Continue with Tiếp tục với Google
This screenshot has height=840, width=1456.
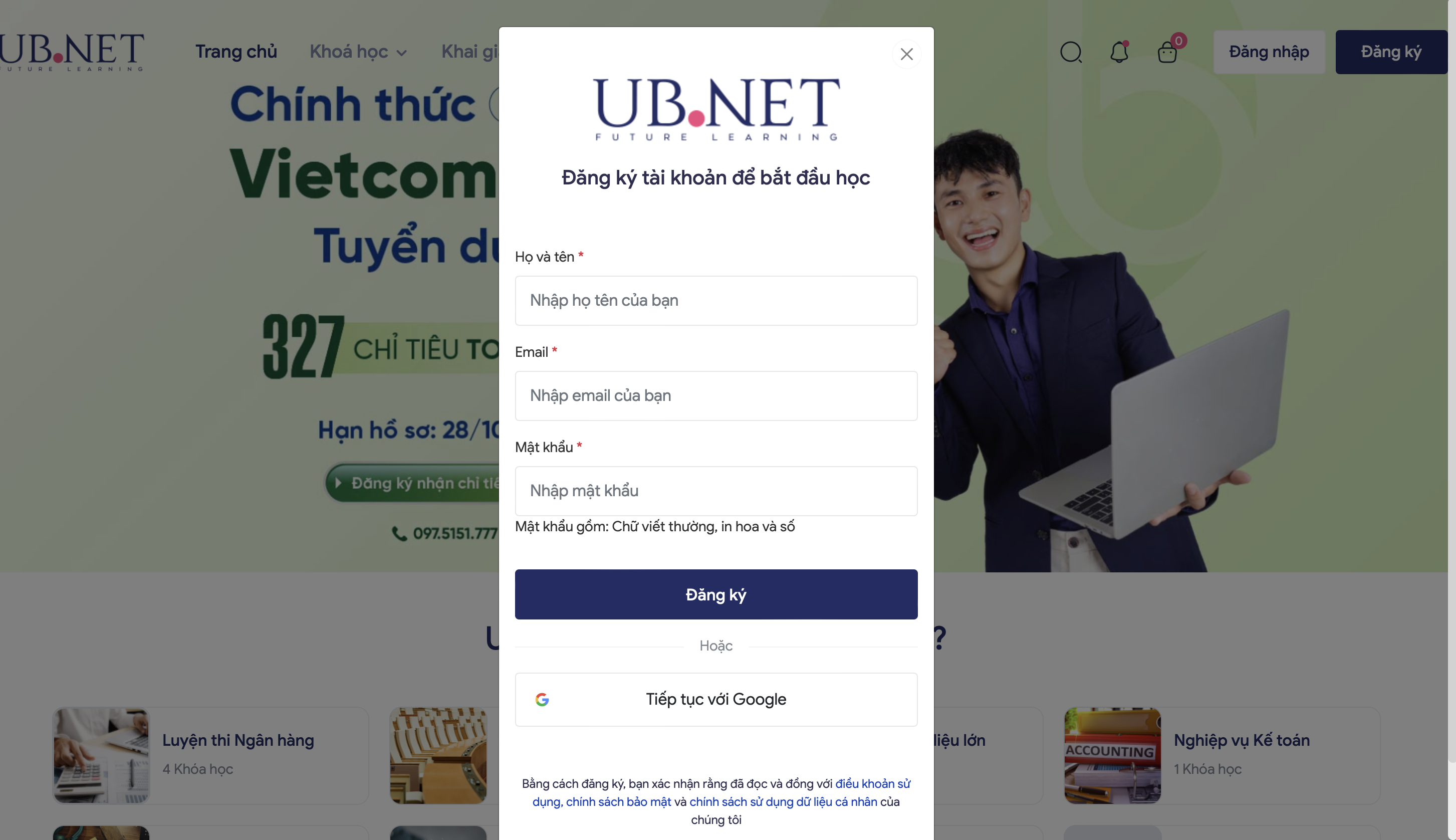click(716, 699)
